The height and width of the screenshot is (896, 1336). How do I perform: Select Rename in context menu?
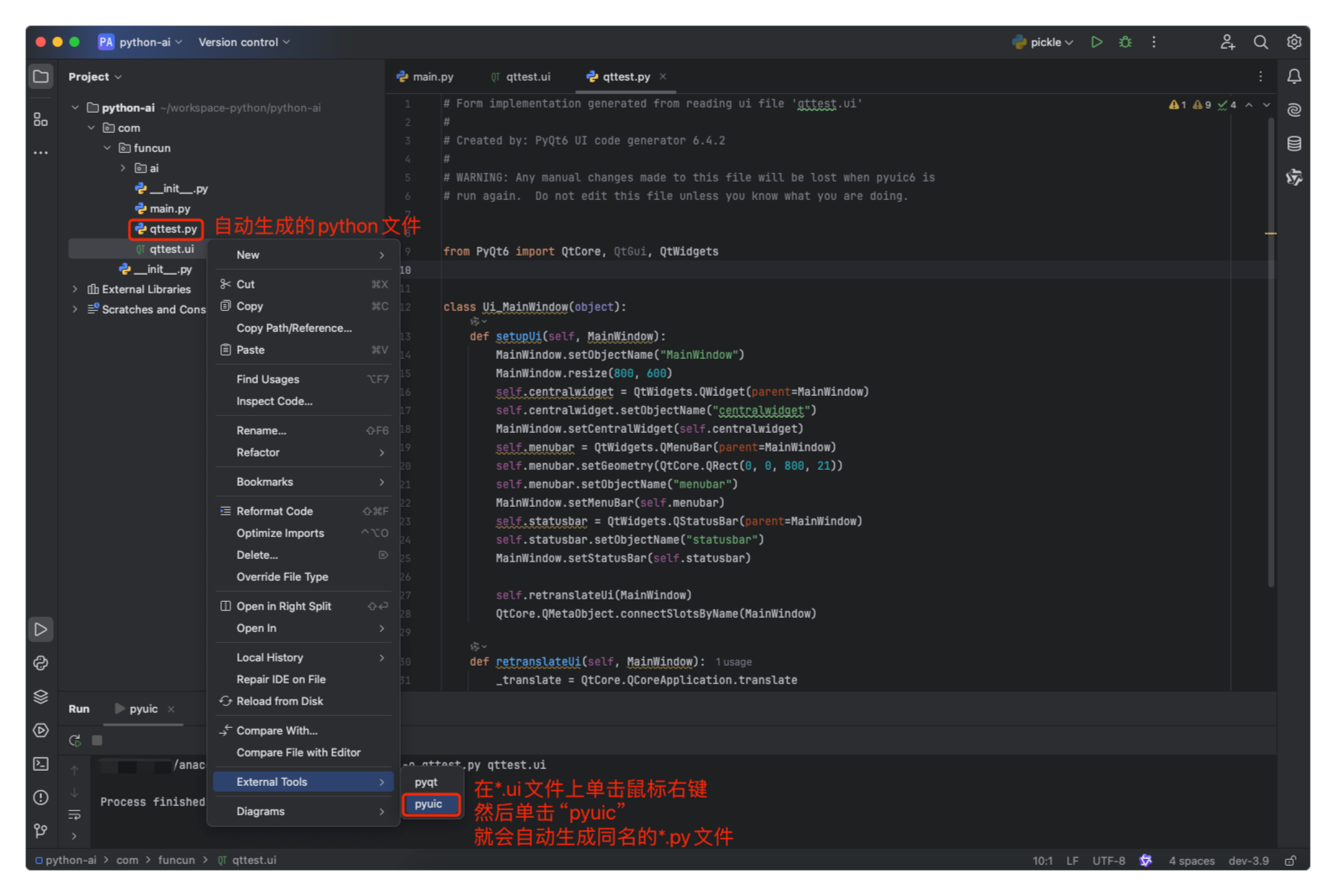(x=303, y=430)
